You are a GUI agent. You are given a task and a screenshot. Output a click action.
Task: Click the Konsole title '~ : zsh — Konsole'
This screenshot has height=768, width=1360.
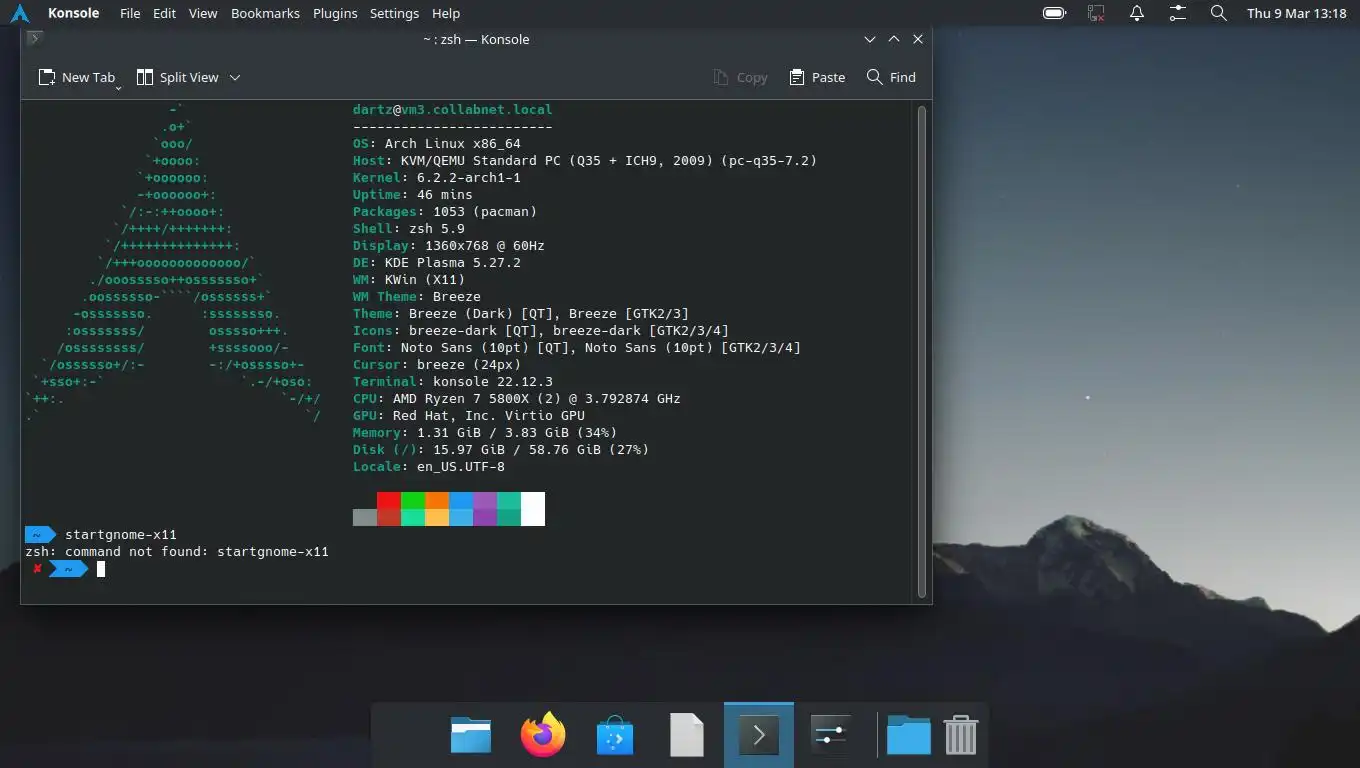pyautogui.click(x=476, y=39)
